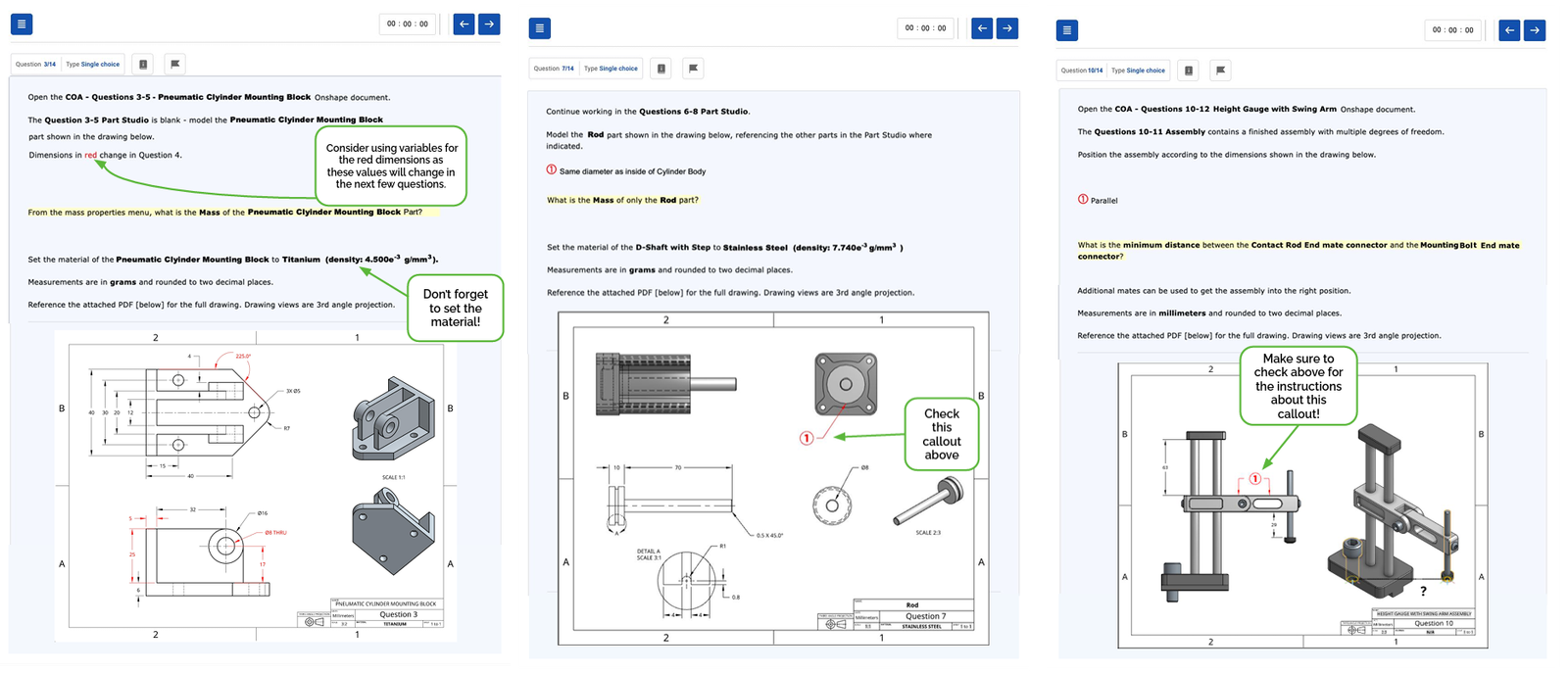Click the info icon next to Question 7/14

tap(661, 69)
